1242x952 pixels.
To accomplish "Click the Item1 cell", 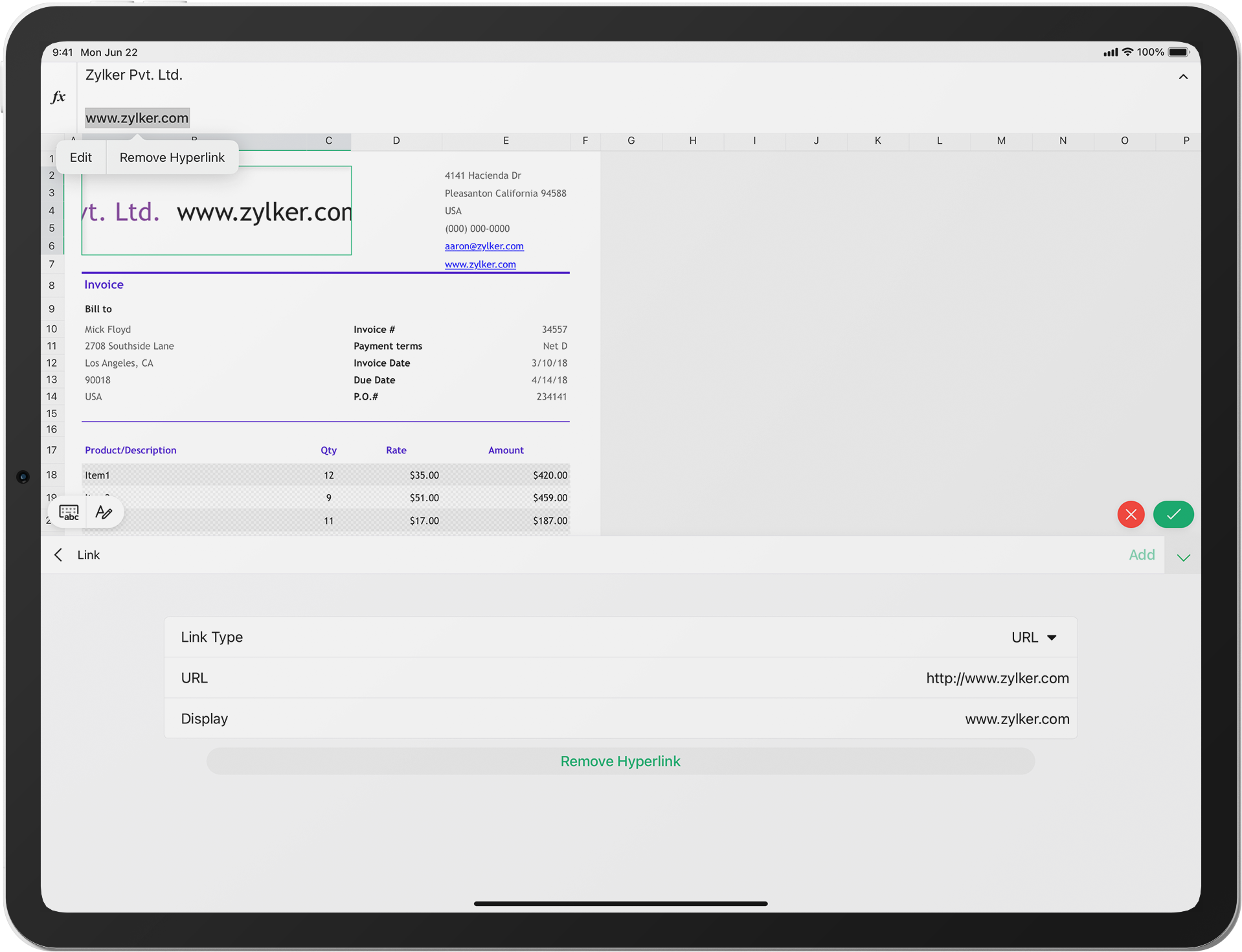I will coord(97,475).
